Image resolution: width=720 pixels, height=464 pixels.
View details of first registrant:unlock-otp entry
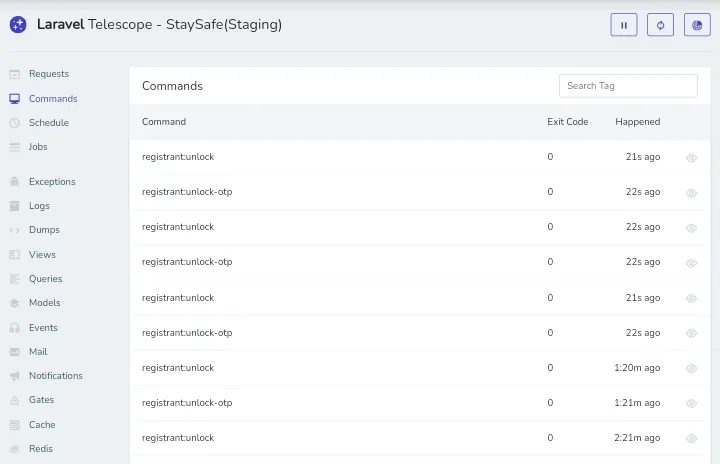(x=691, y=193)
